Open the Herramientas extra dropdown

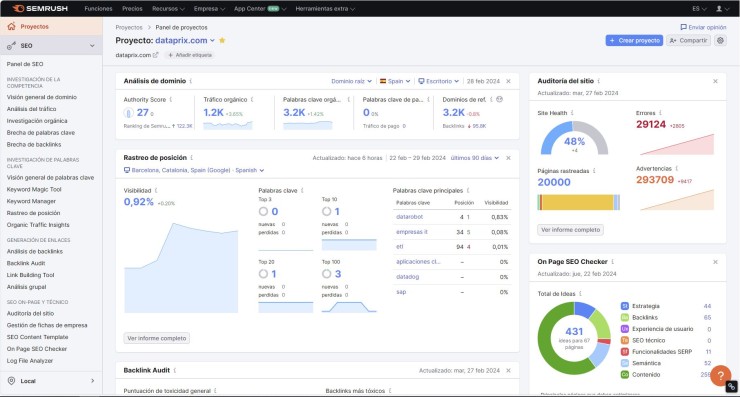coord(325,8)
